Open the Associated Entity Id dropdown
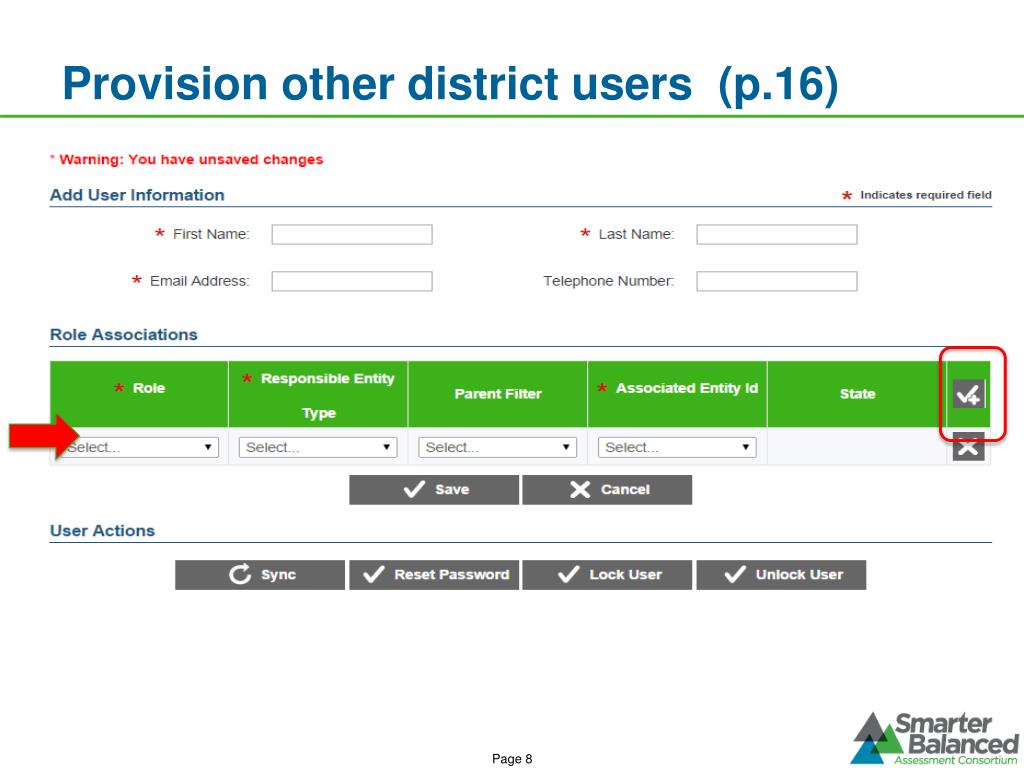Screen dimensions: 1024x768 click(677, 447)
